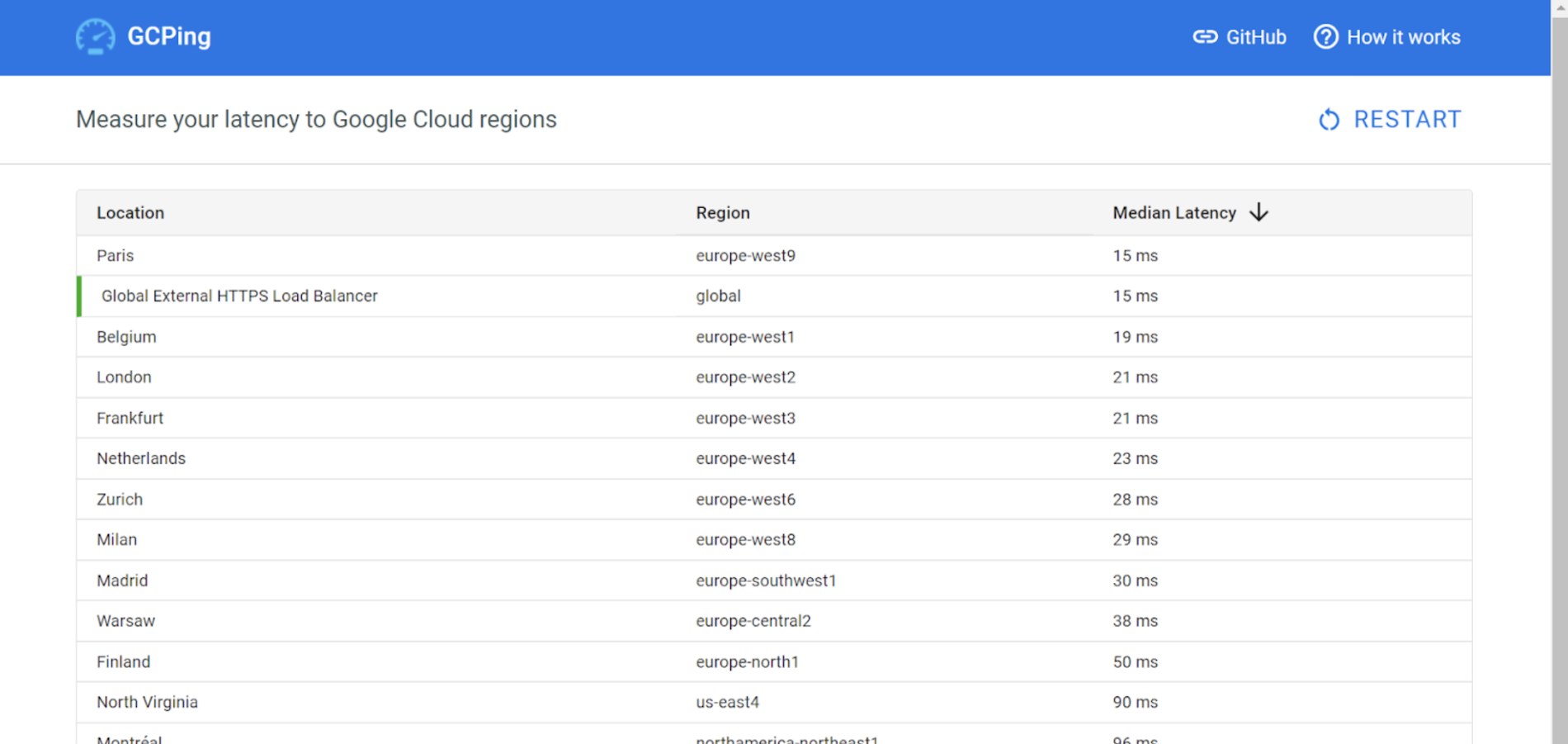Click the global row 15 ms latency
1568x744 pixels.
click(x=1136, y=296)
